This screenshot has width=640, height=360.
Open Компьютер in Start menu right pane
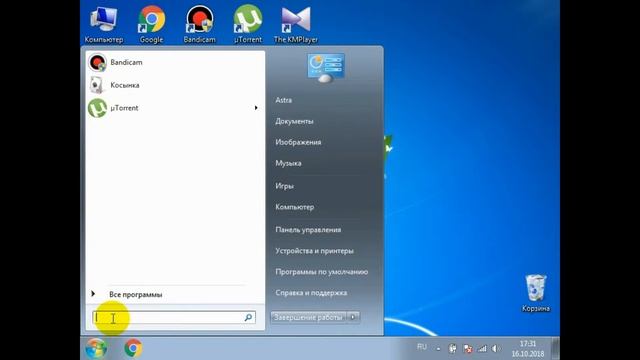click(295, 207)
